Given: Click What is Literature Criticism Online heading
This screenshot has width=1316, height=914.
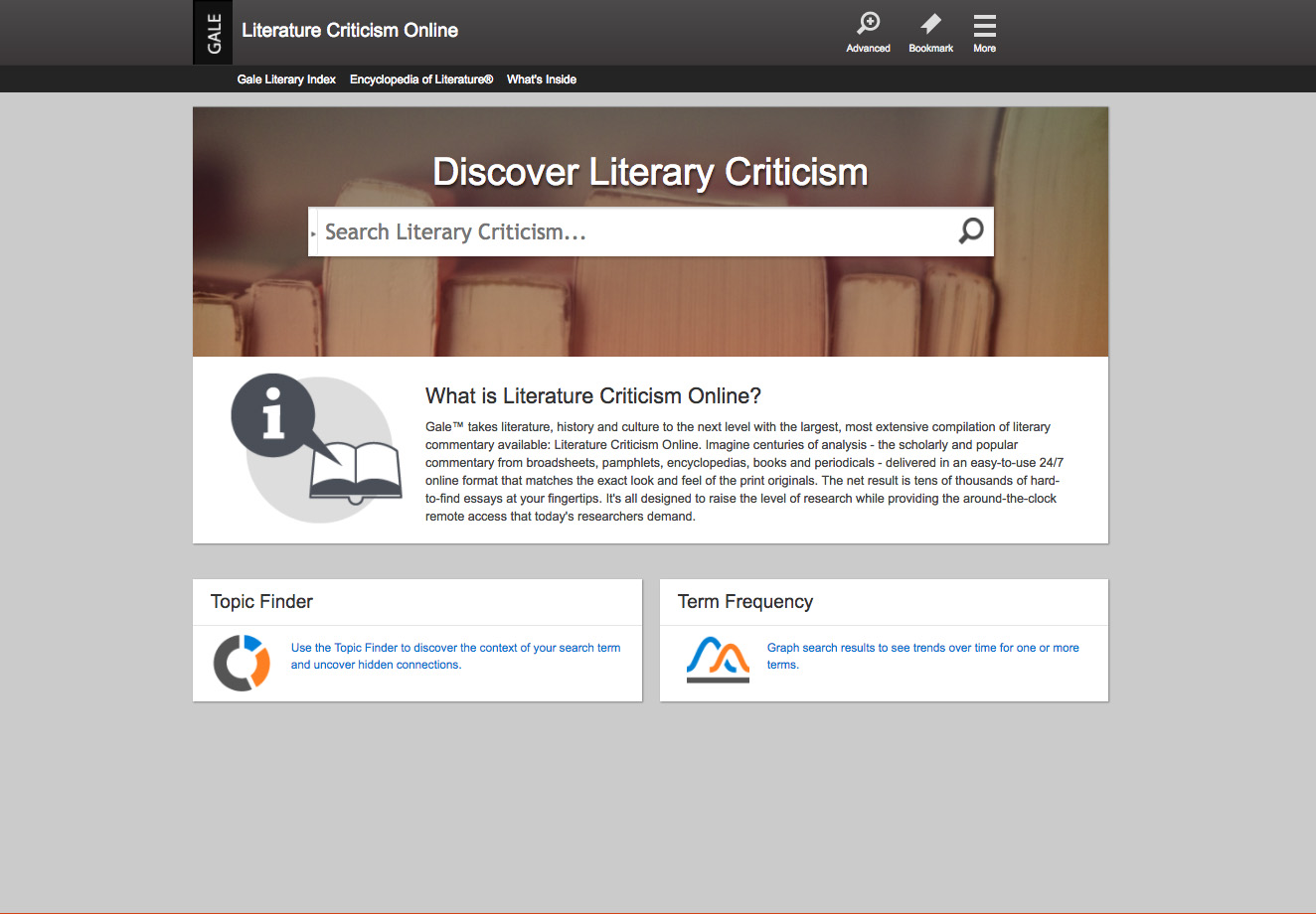Looking at the screenshot, I should [x=593, y=395].
